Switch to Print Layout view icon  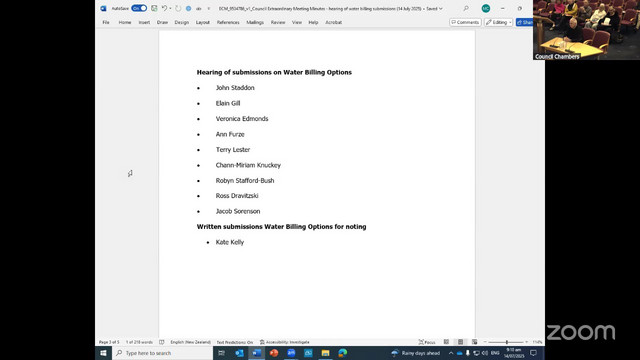point(460,342)
